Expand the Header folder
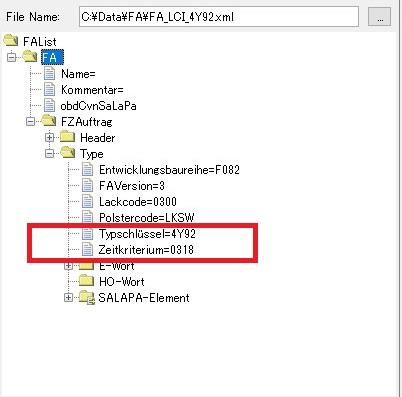 click(49, 137)
